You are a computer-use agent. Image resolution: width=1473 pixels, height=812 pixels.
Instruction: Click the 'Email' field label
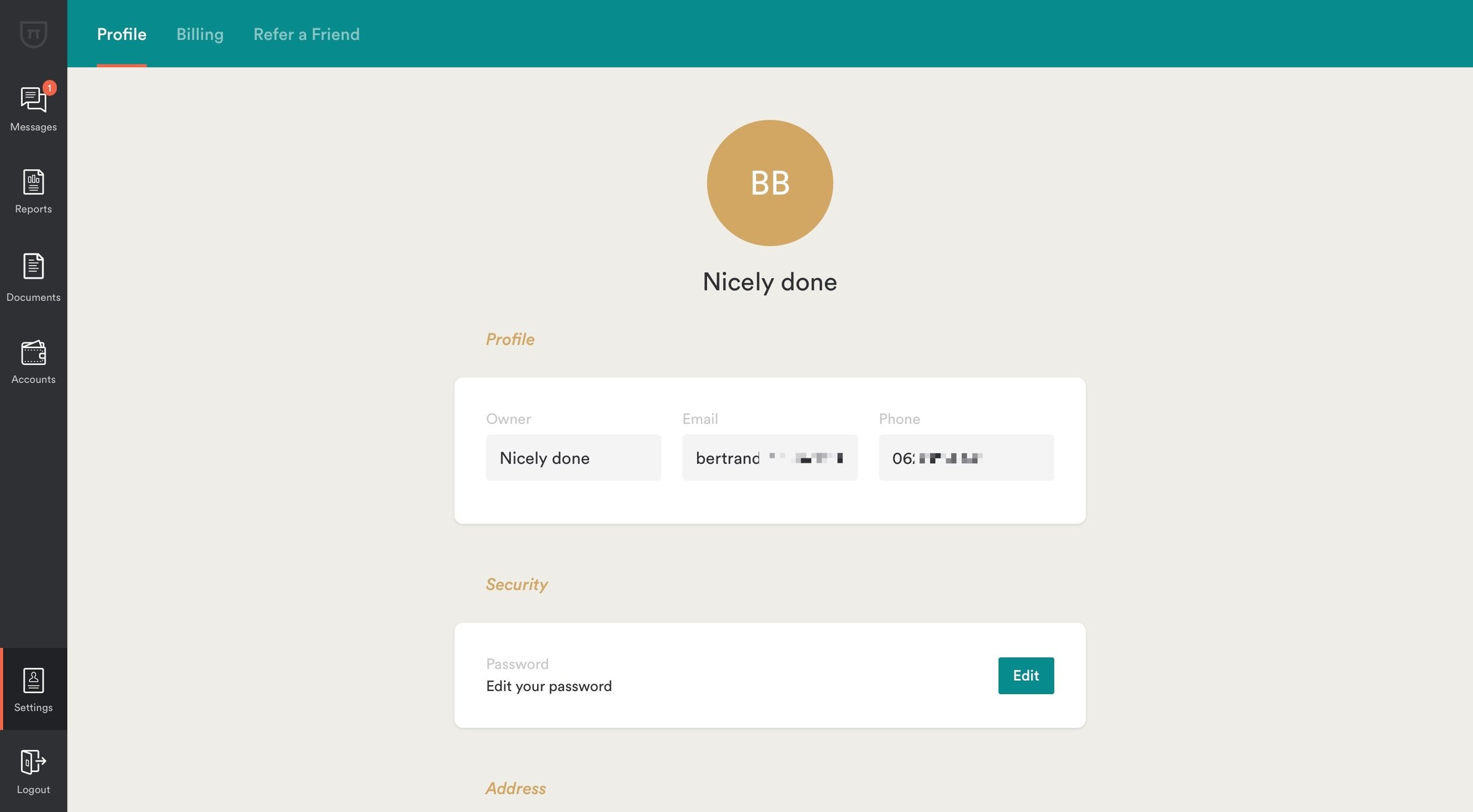pyautogui.click(x=700, y=419)
